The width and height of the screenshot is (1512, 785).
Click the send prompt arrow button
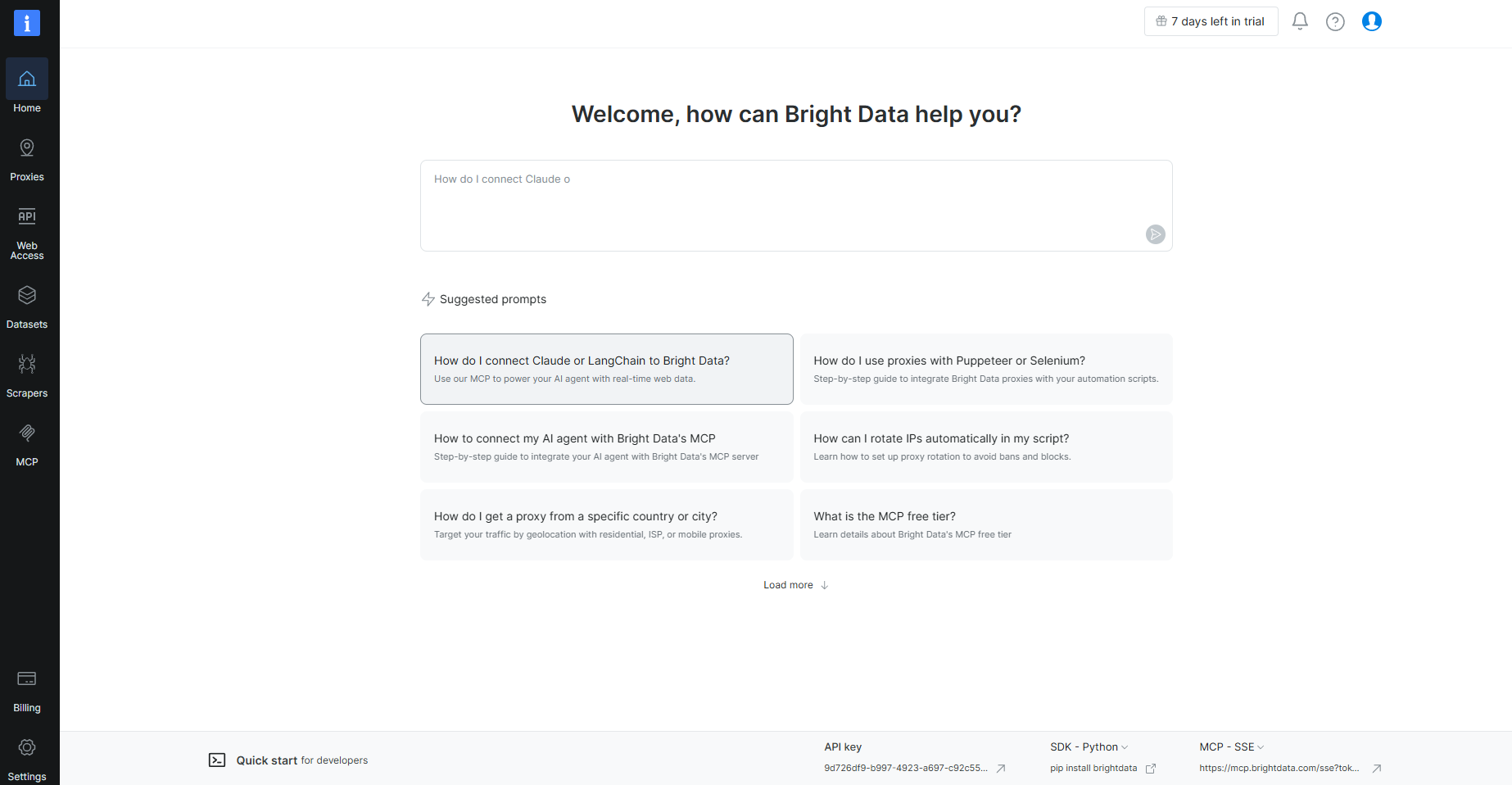(x=1155, y=234)
